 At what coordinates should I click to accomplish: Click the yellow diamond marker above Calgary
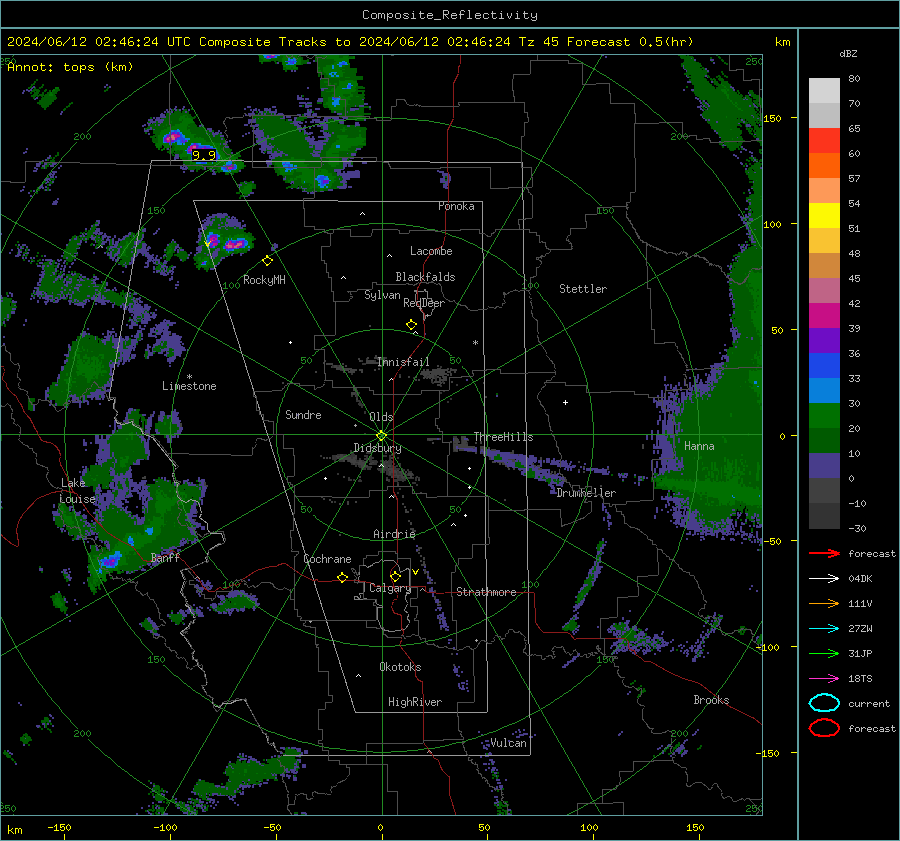395,576
